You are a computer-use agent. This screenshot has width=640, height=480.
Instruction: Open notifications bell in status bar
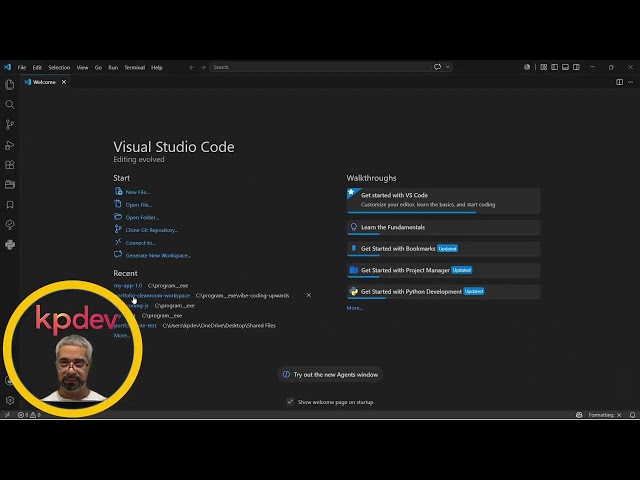632,415
